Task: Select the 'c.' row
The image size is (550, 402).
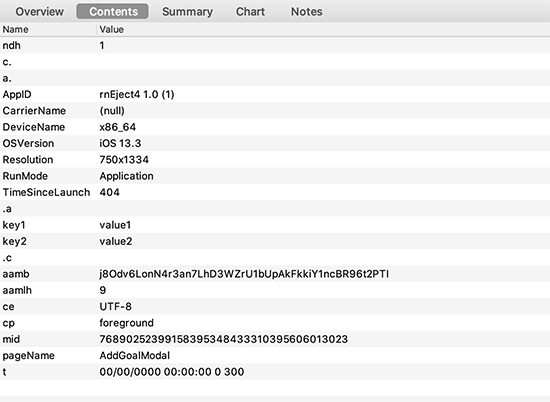Action: click(x=275, y=62)
